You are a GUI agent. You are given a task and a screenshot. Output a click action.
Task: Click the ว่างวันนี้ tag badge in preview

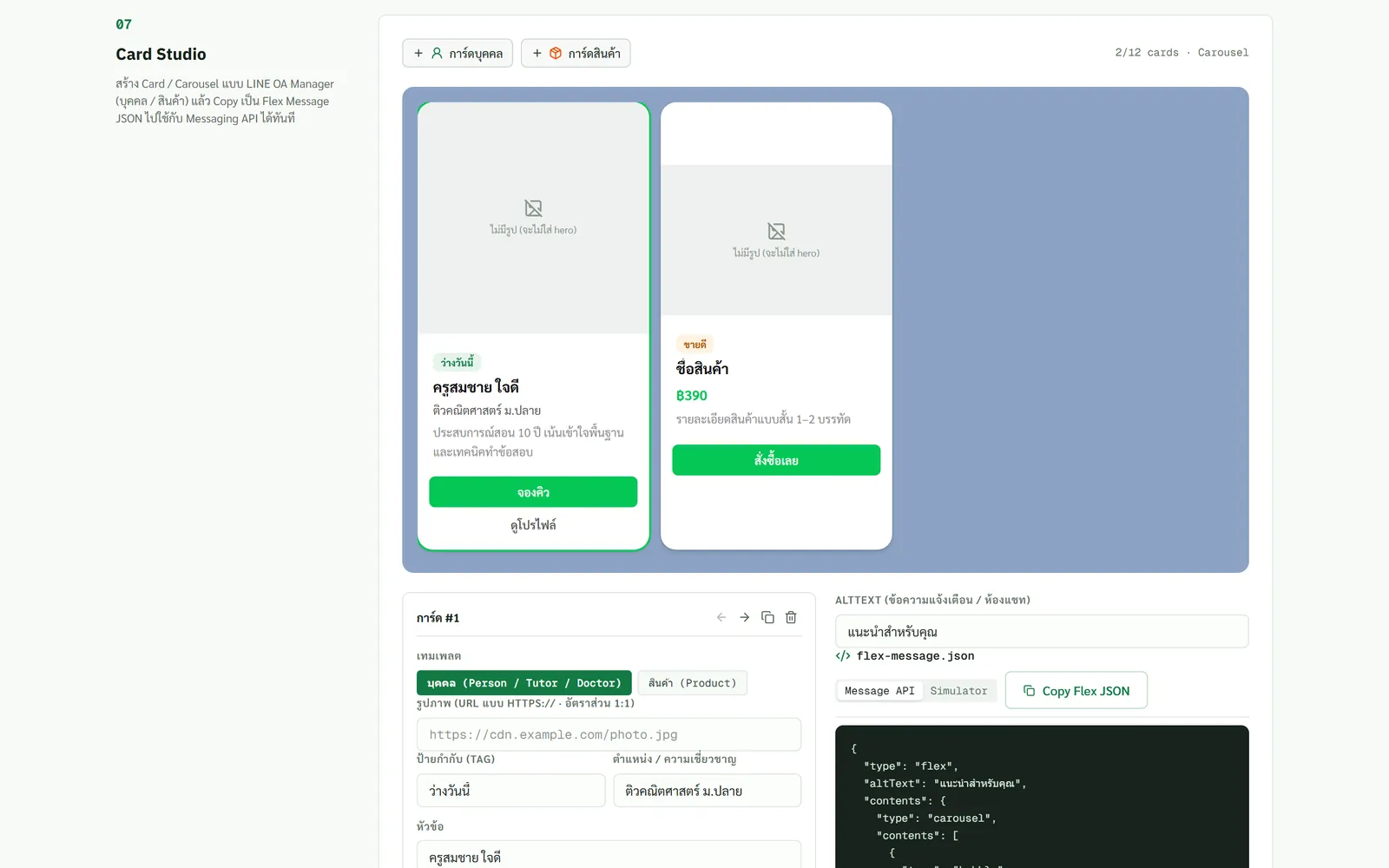tap(457, 363)
